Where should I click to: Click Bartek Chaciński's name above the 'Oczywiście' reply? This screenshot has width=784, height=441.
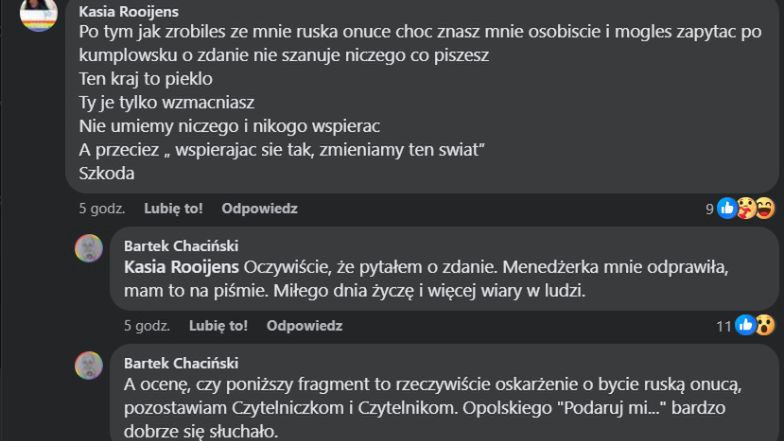pyautogui.click(x=181, y=246)
